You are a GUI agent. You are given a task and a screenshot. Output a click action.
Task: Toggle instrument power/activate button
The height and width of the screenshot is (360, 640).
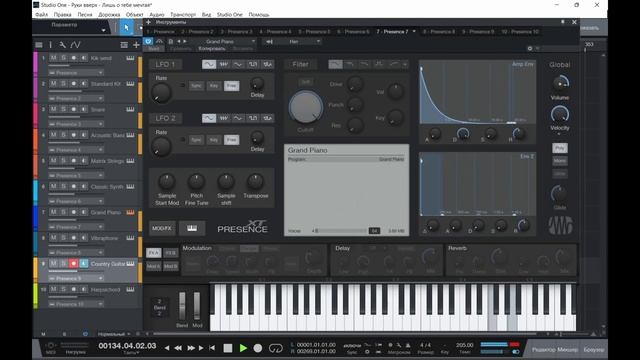coord(148,41)
